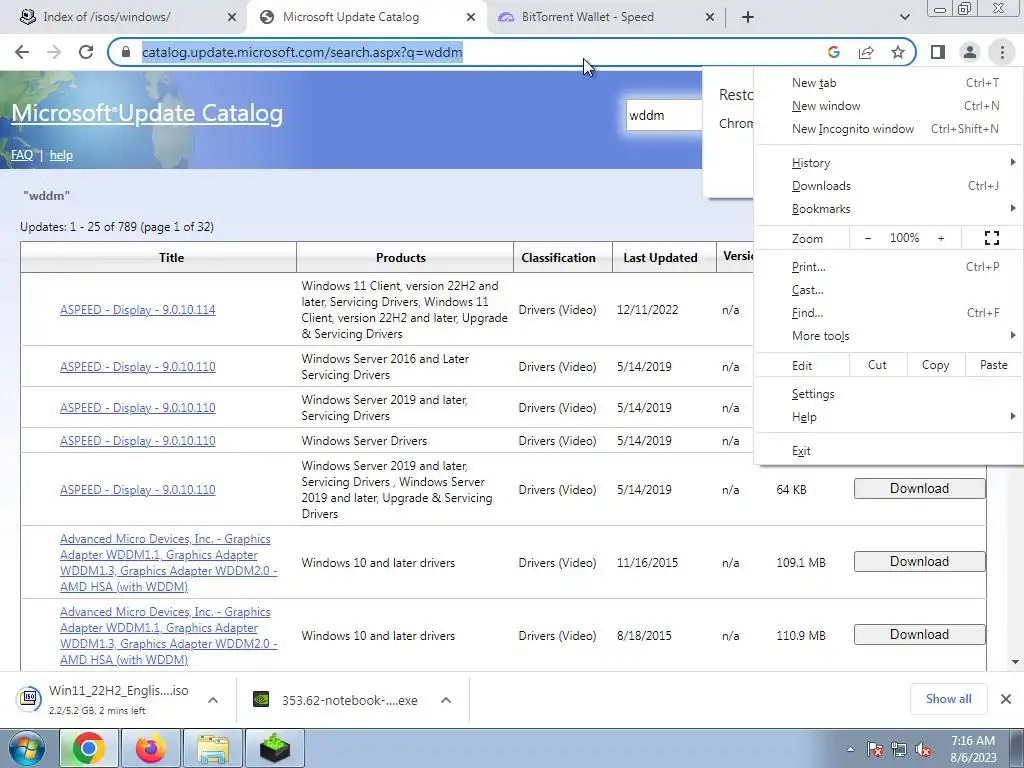Close the BitTorrent Wallet tab
Image resolution: width=1024 pixels, height=768 pixels.
click(x=710, y=18)
